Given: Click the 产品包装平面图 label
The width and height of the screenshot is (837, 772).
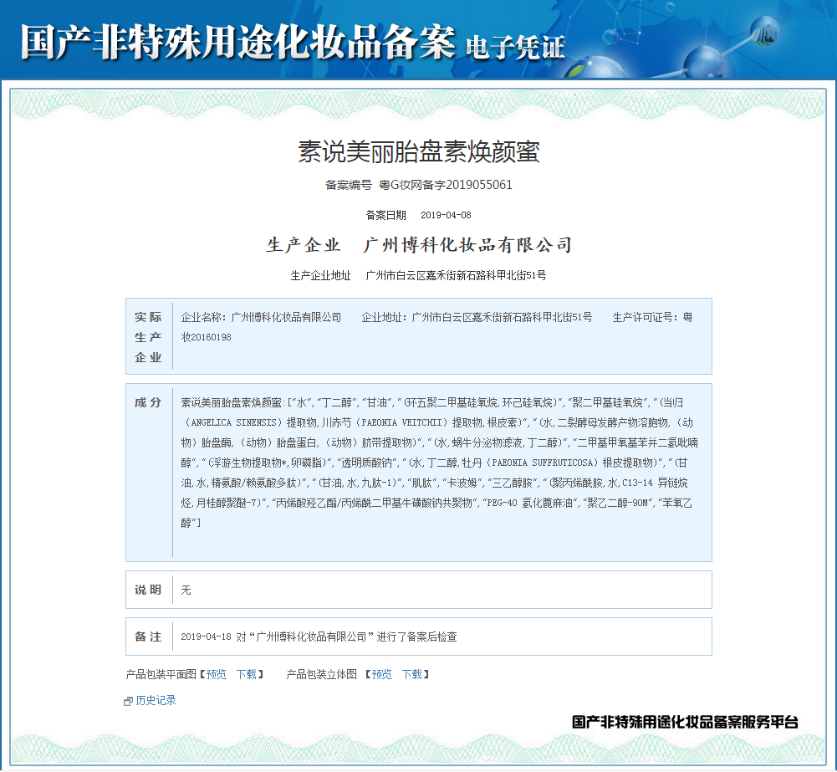Looking at the screenshot, I should [x=161, y=674].
